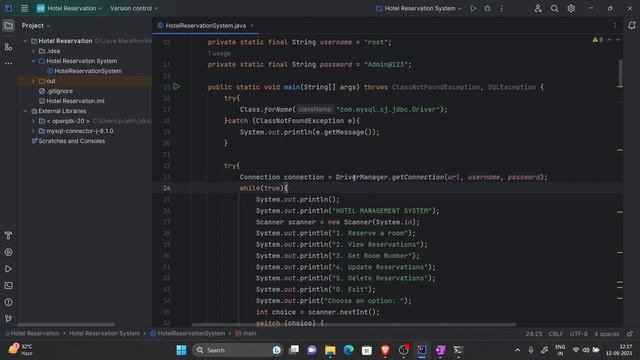Click project panel horizontal scrollbar

pyautogui.click(x=66, y=324)
